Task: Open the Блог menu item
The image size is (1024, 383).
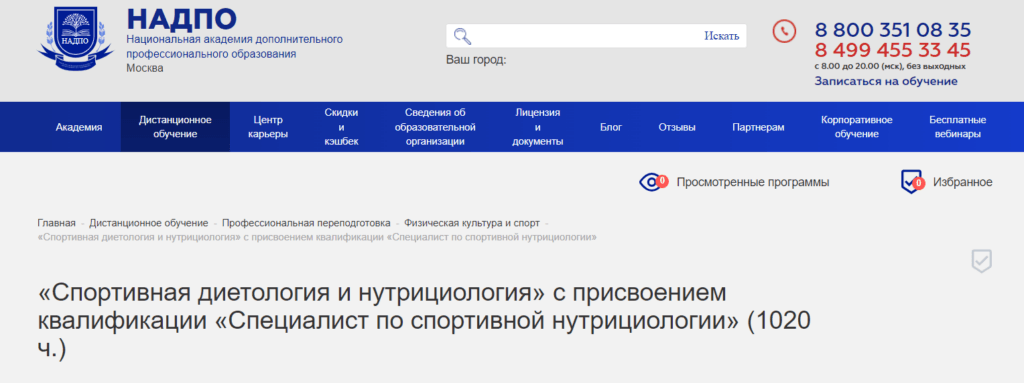Action: click(x=611, y=127)
